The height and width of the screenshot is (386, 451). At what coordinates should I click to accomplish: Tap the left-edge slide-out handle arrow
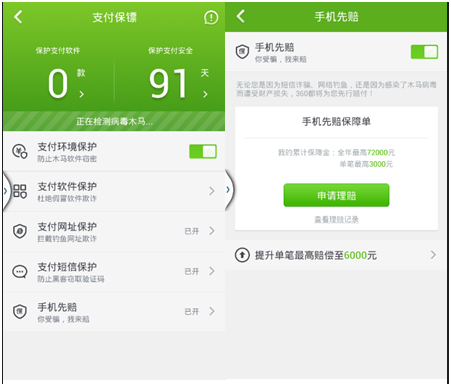click(6, 191)
